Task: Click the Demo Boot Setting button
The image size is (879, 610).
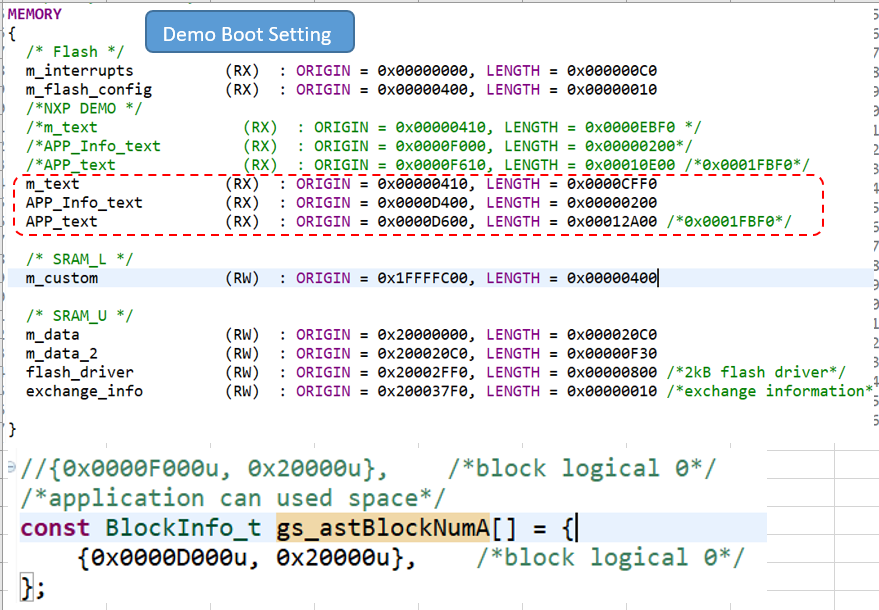Action: [249, 32]
